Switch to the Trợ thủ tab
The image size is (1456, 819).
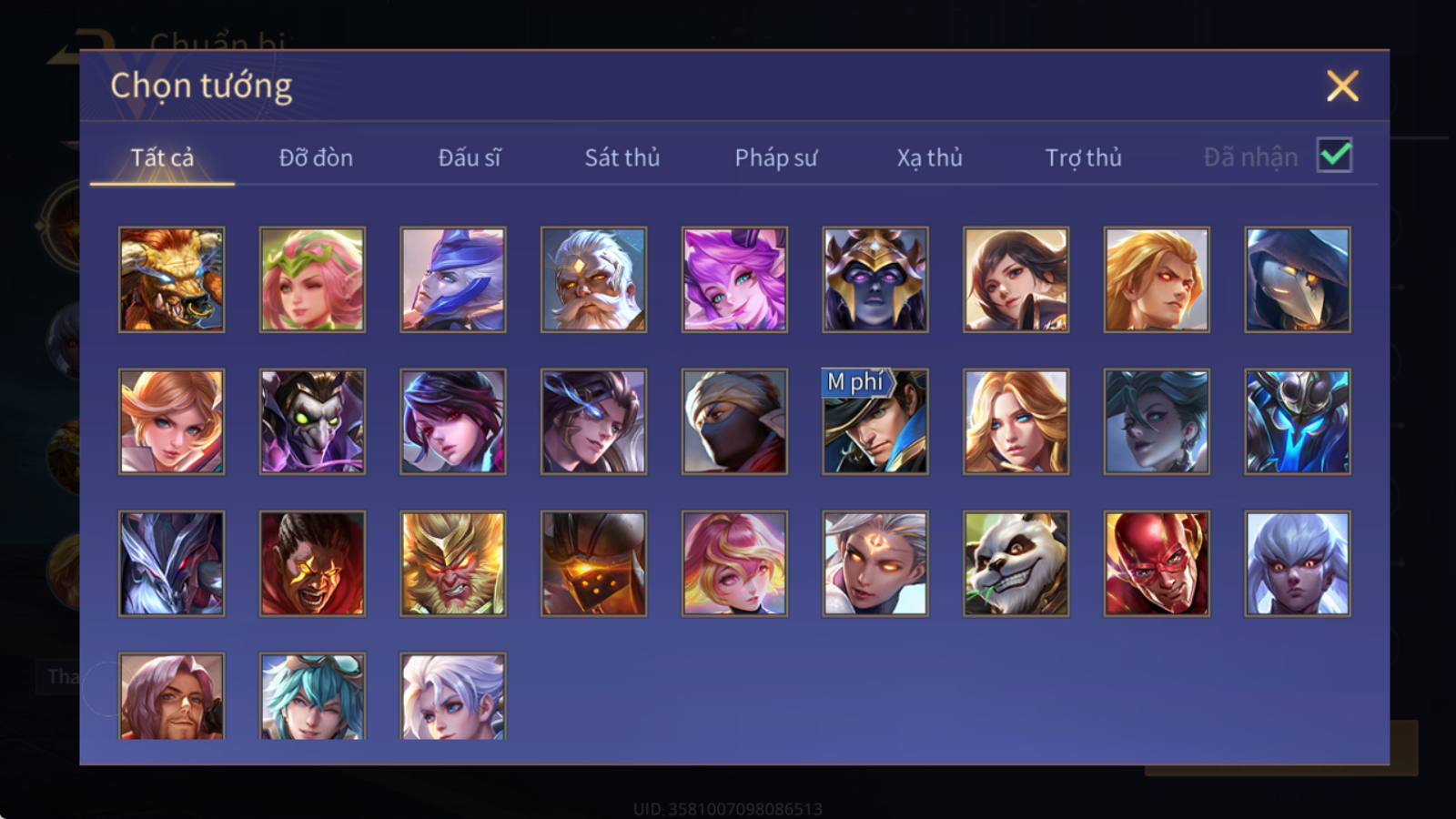pyautogui.click(x=1083, y=157)
